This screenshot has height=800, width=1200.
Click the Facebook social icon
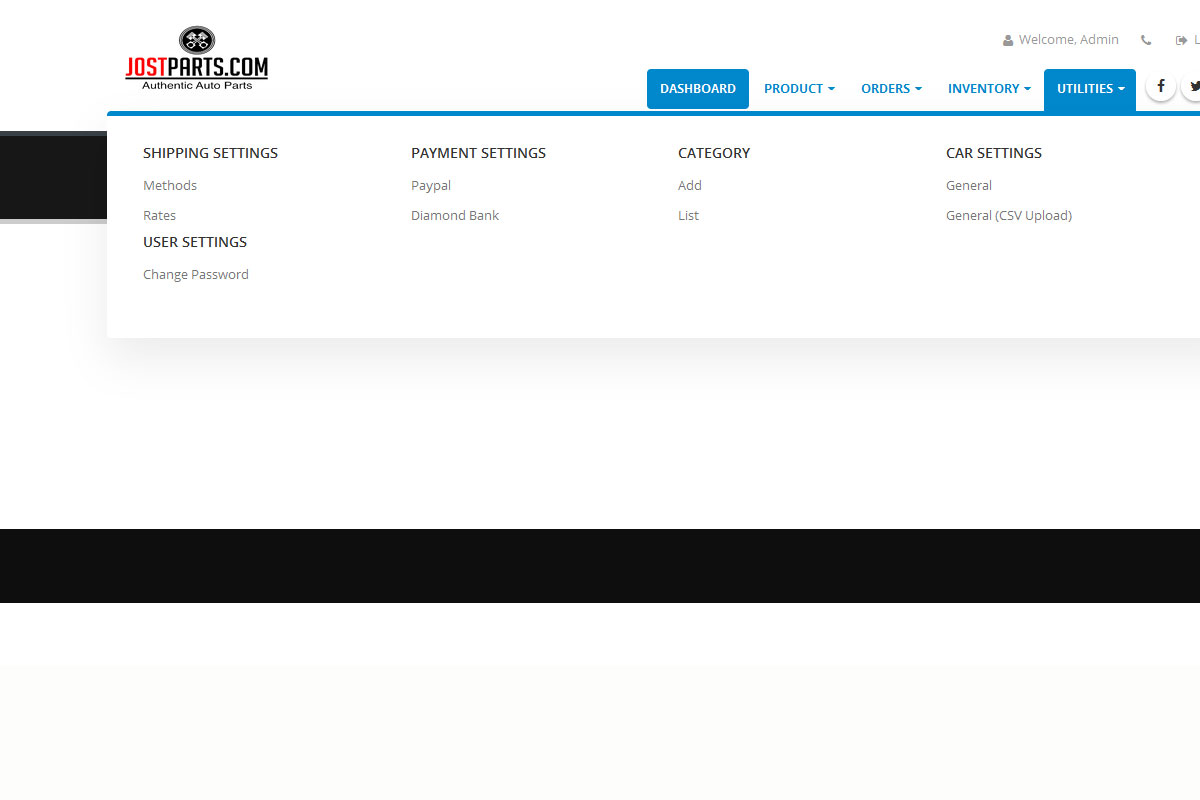[x=1160, y=87]
